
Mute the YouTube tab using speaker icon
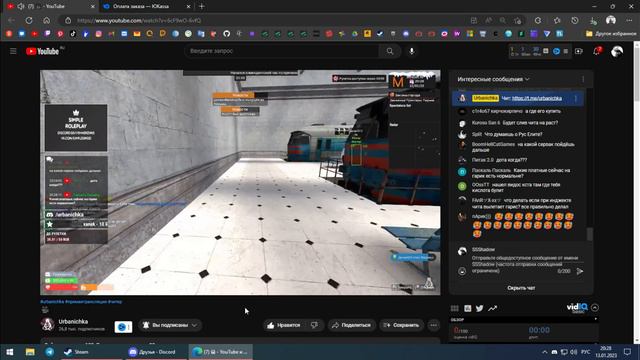(x=21, y=7)
